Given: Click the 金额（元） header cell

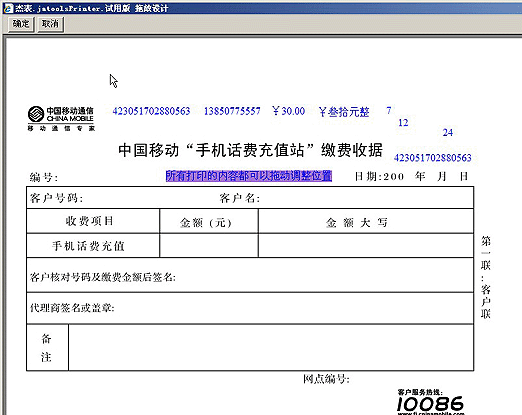Looking at the screenshot, I should click(x=209, y=221).
